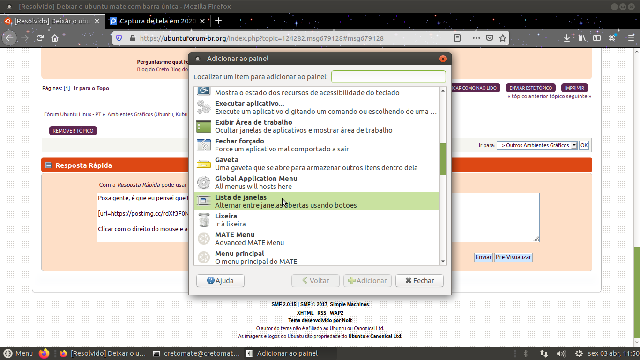640x360 pixels.
Task: Open the volume indicator in system tray
Action: [561, 353]
